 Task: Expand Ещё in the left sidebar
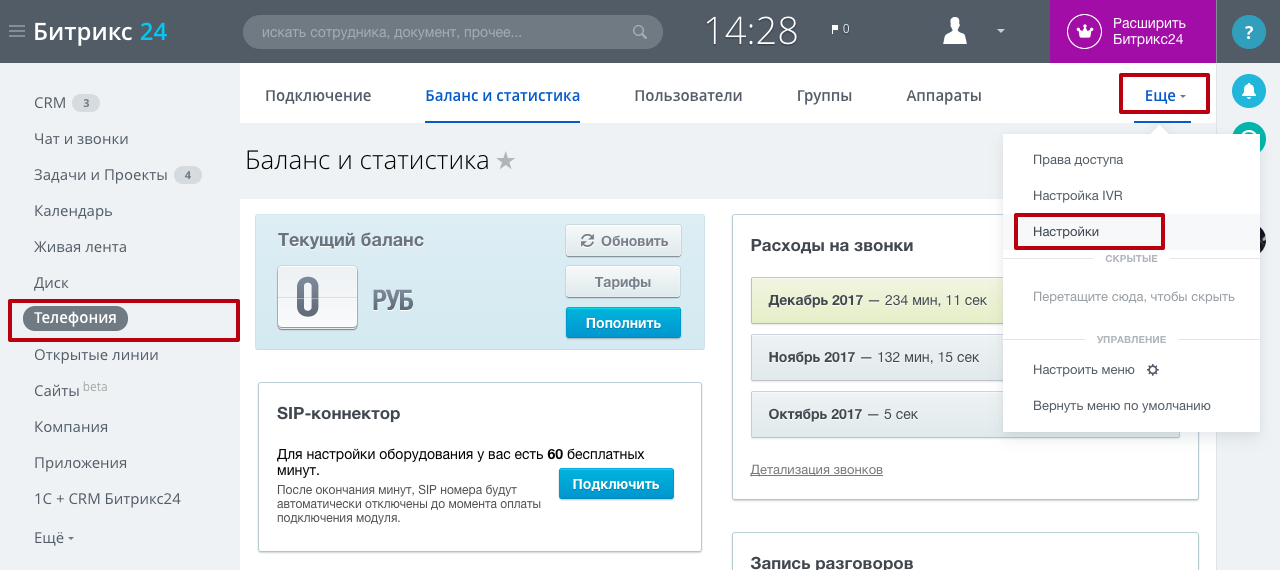(x=54, y=537)
